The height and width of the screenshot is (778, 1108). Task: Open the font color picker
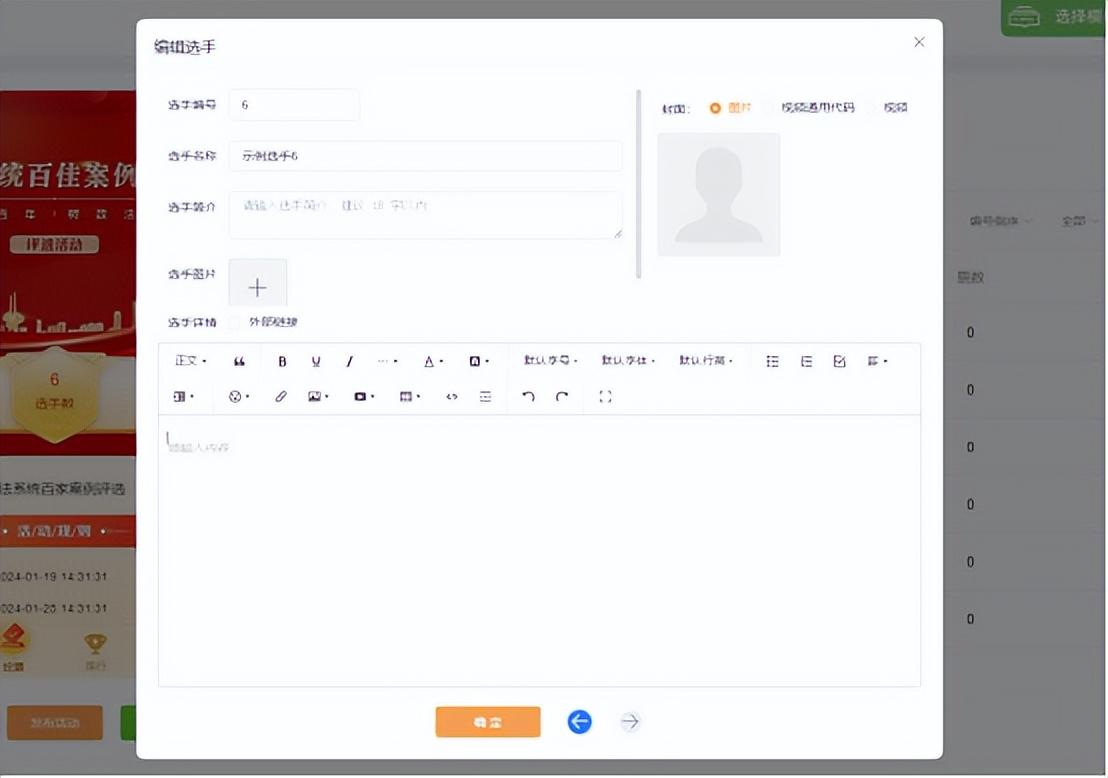click(432, 362)
